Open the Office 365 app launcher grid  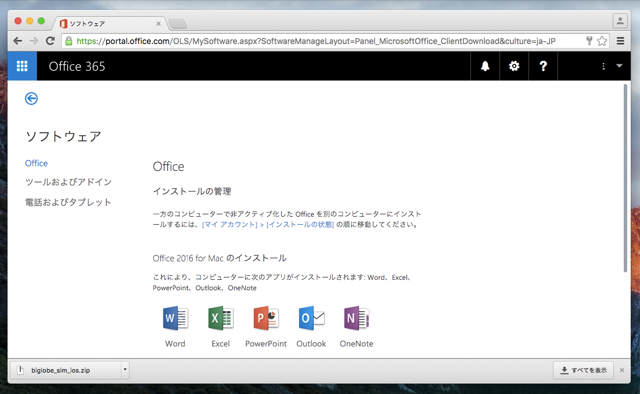point(22,66)
